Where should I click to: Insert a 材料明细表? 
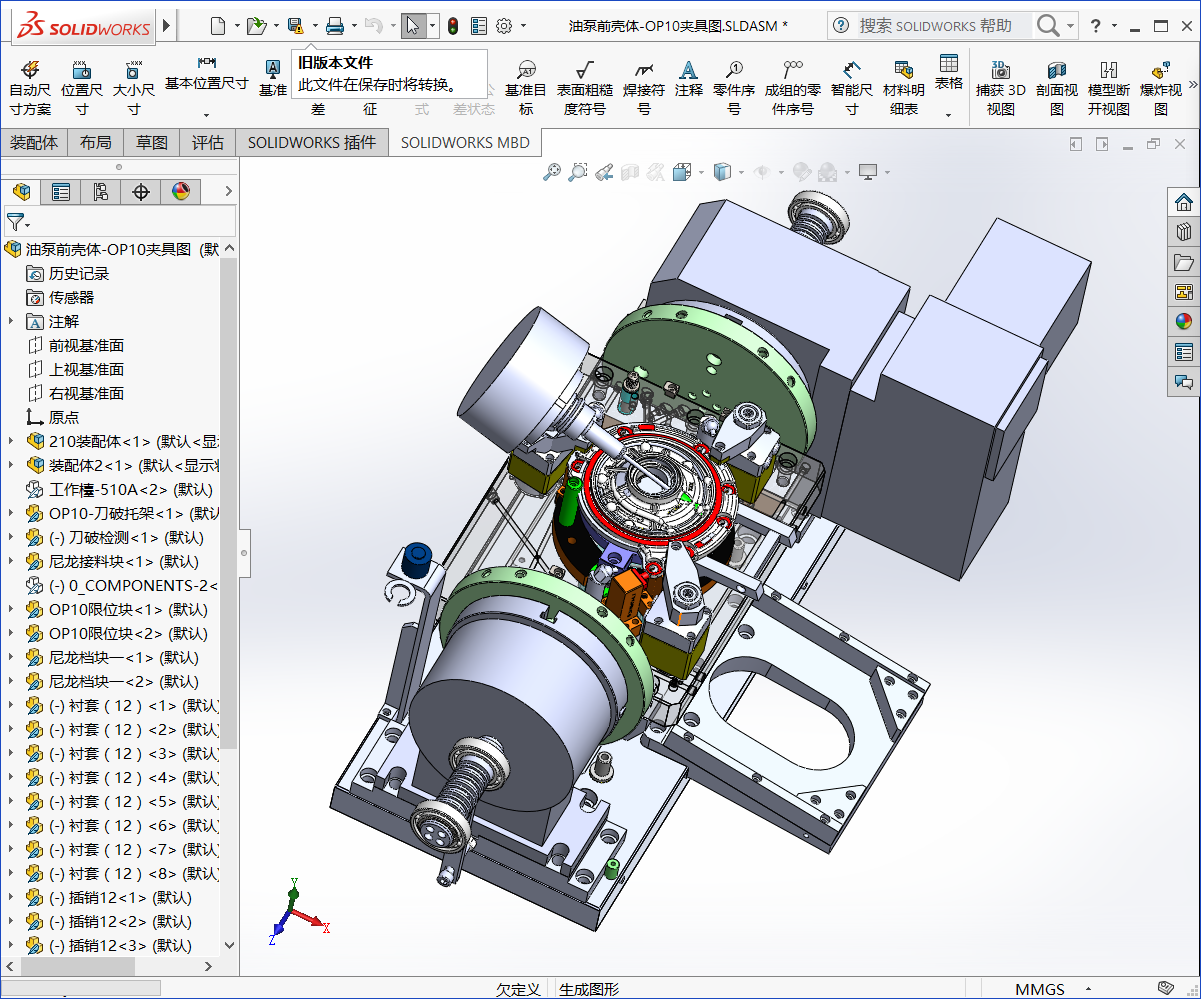pyautogui.click(x=904, y=88)
